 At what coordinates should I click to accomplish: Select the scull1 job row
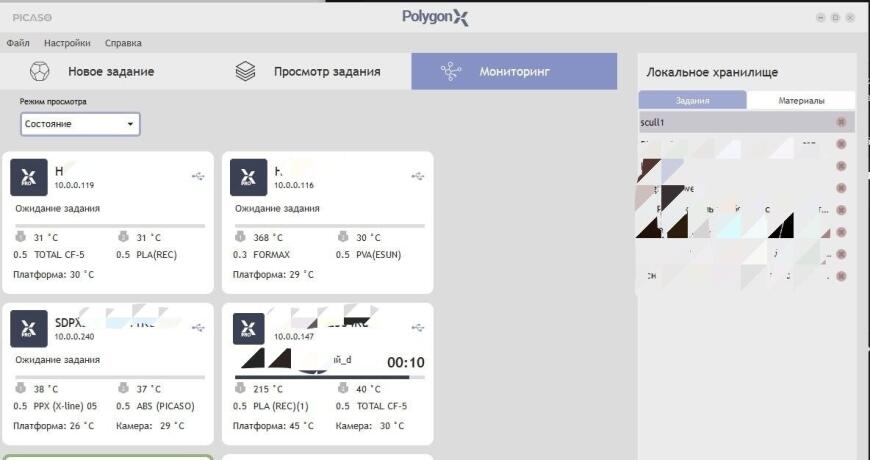click(x=747, y=122)
